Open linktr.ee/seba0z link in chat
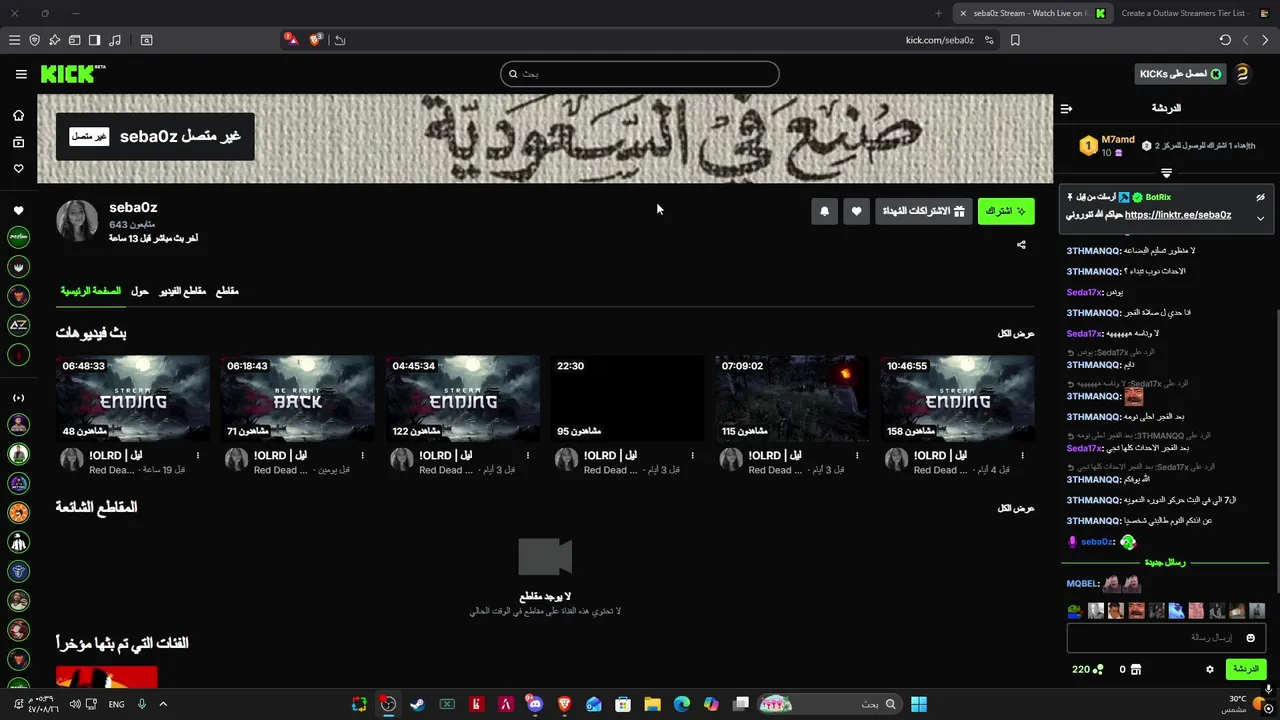Image resolution: width=1280 pixels, height=720 pixels. [1177, 215]
